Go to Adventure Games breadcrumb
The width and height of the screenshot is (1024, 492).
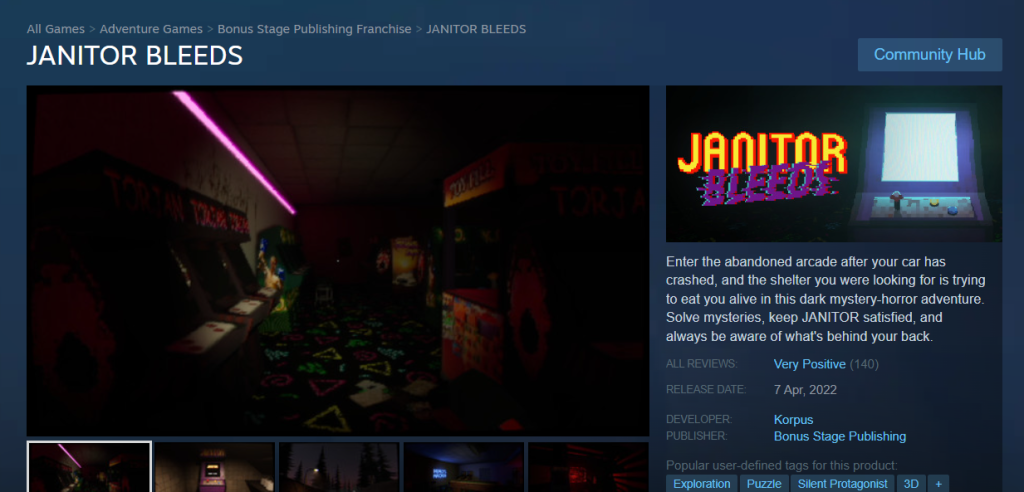coord(151,29)
